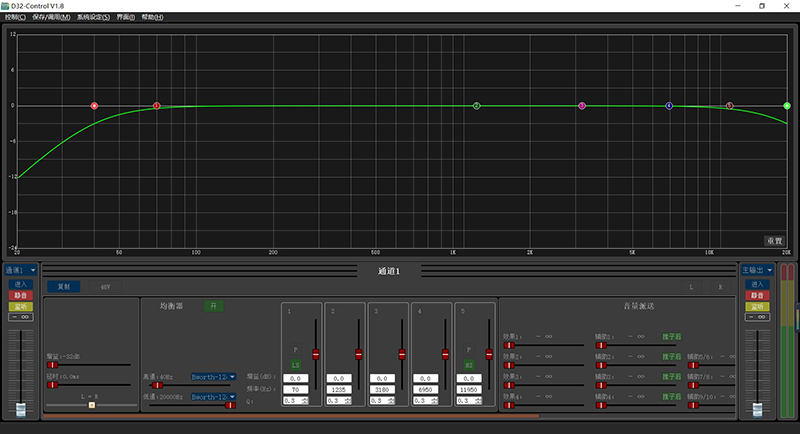Toggle the HS high-shelf button in band 5
Image resolution: width=800 pixels, height=434 pixels.
click(x=467, y=368)
